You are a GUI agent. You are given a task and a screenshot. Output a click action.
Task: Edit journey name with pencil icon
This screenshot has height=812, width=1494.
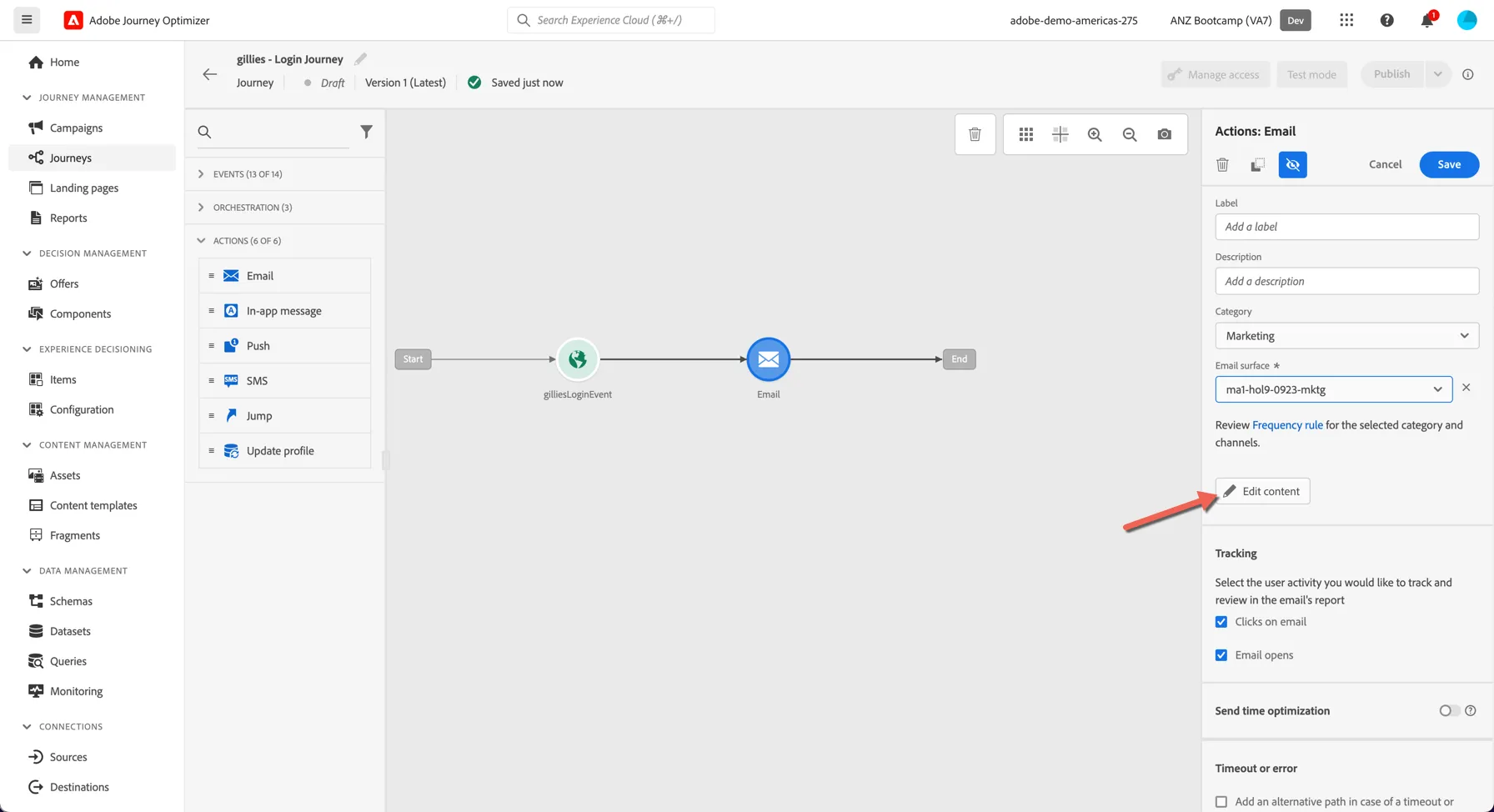(360, 59)
